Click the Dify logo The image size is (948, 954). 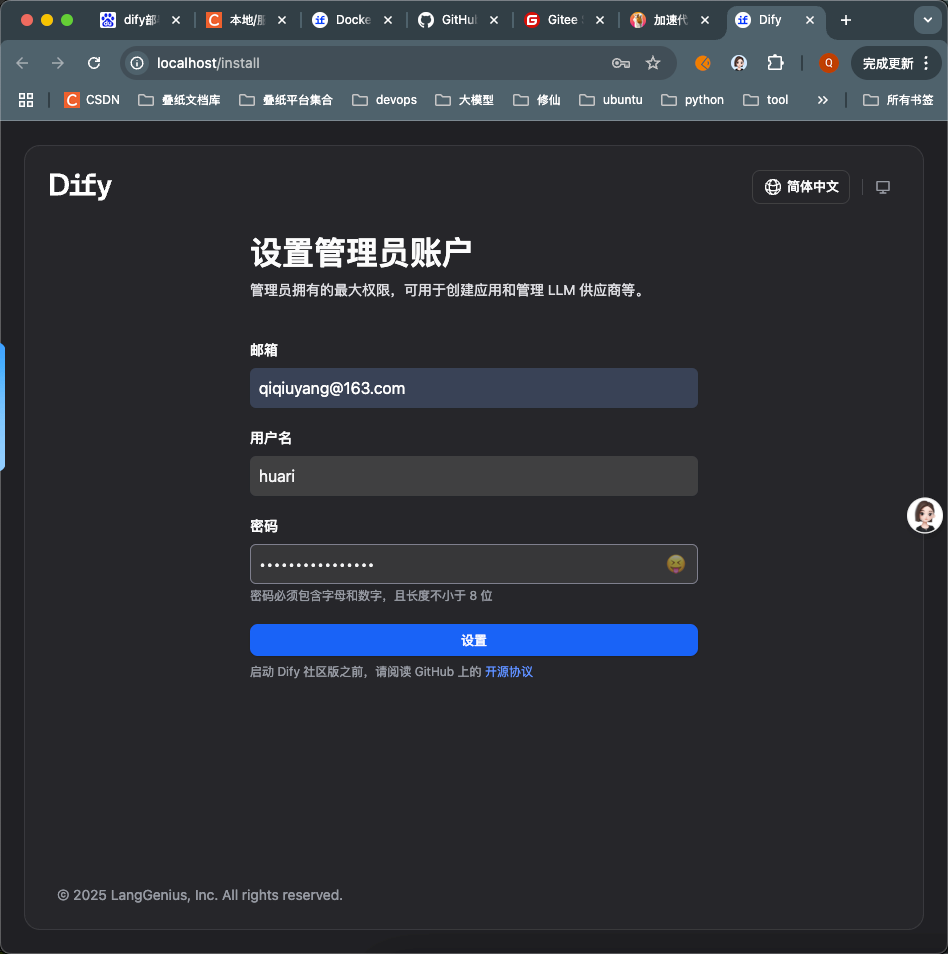point(80,186)
